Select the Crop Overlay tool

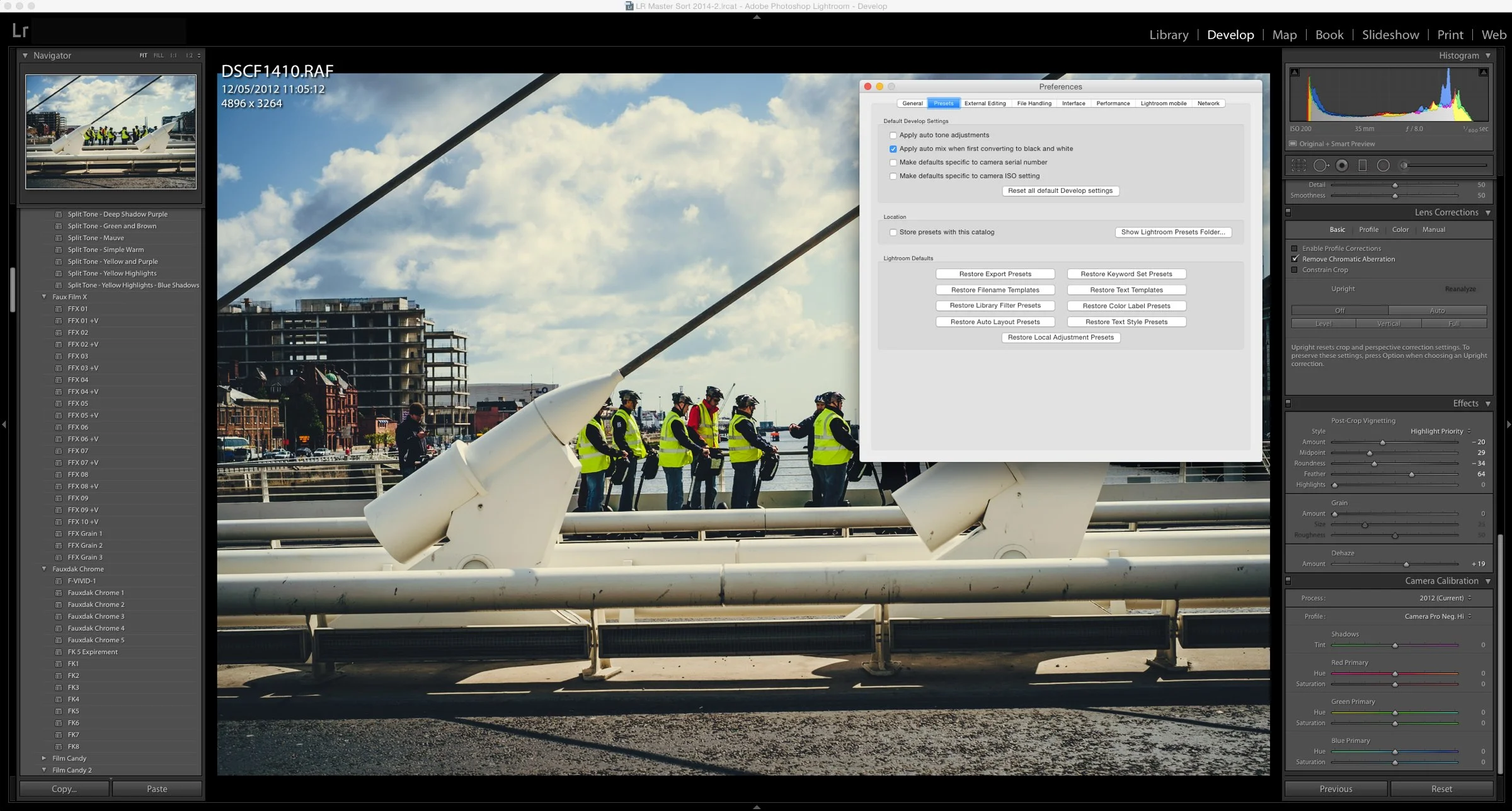[x=1299, y=165]
